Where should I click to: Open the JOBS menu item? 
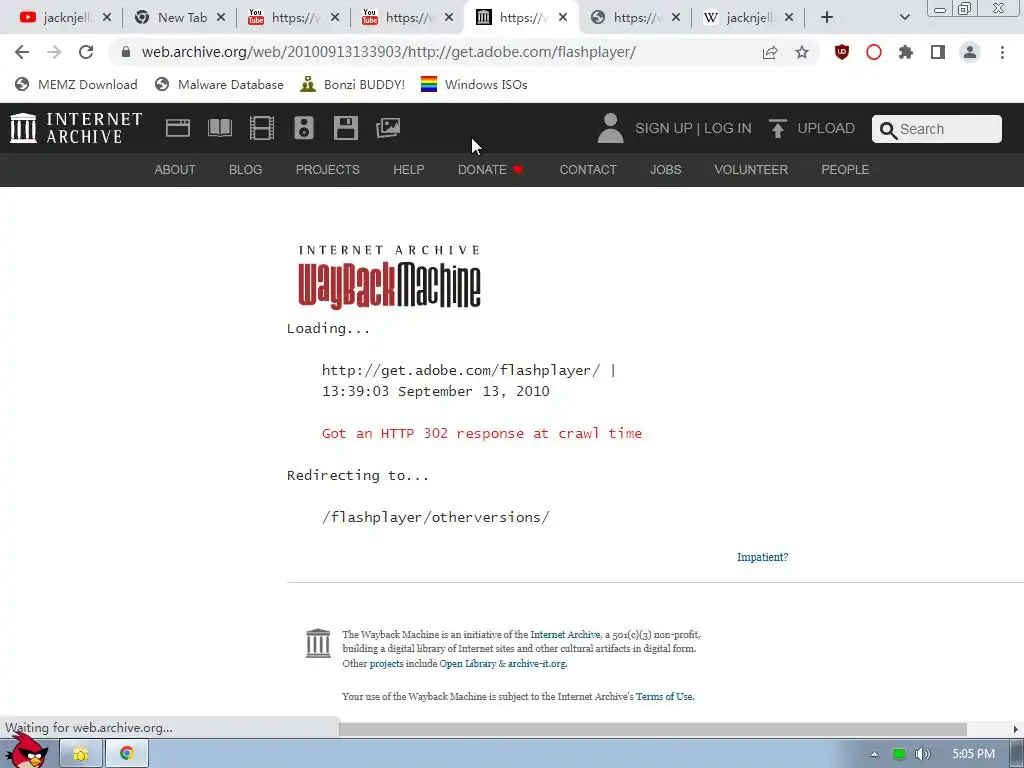coord(665,170)
